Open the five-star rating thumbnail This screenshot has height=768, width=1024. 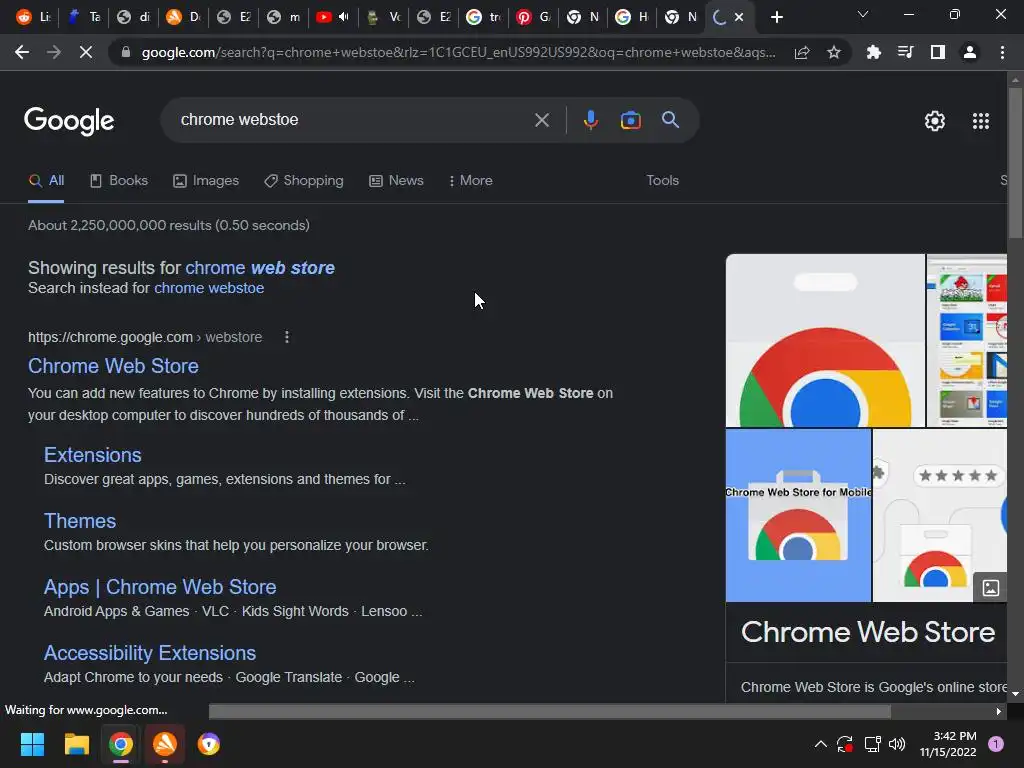[940, 515]
